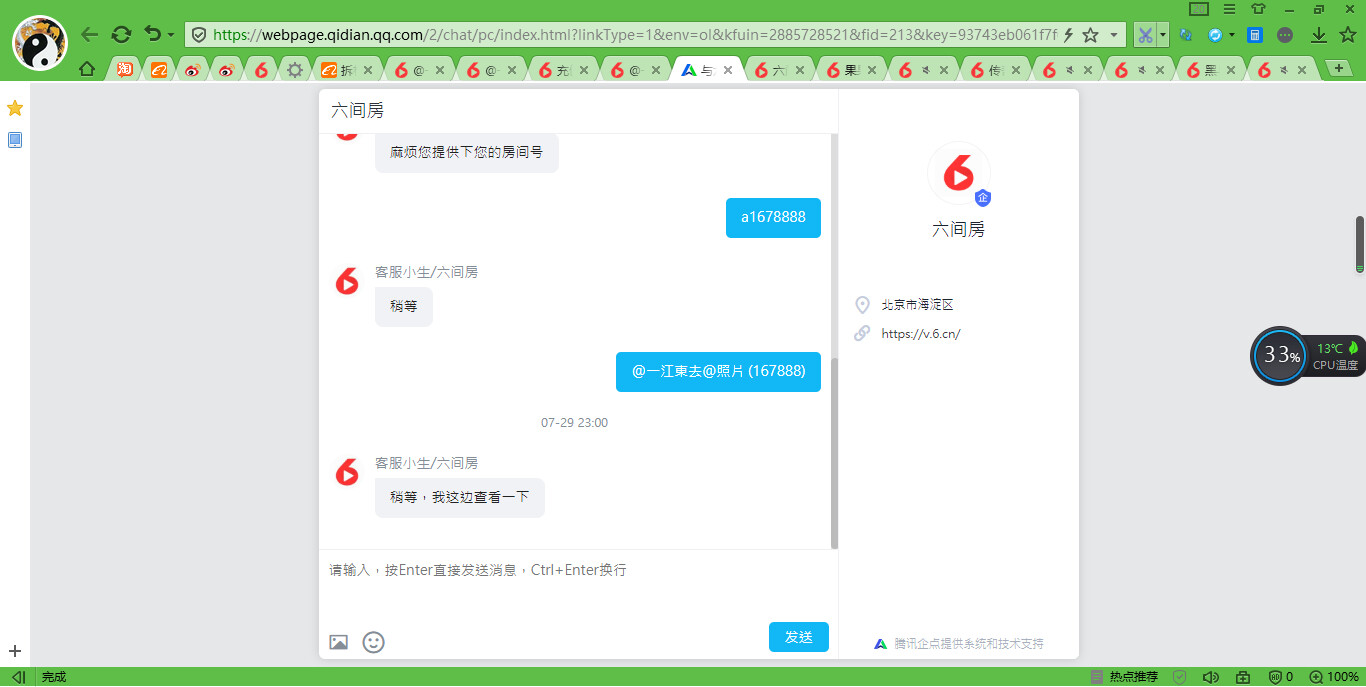Click the yin-yang user avatar
Image resolution: width=1366 pixels, height=687 pixels.
tap(40, 43)
